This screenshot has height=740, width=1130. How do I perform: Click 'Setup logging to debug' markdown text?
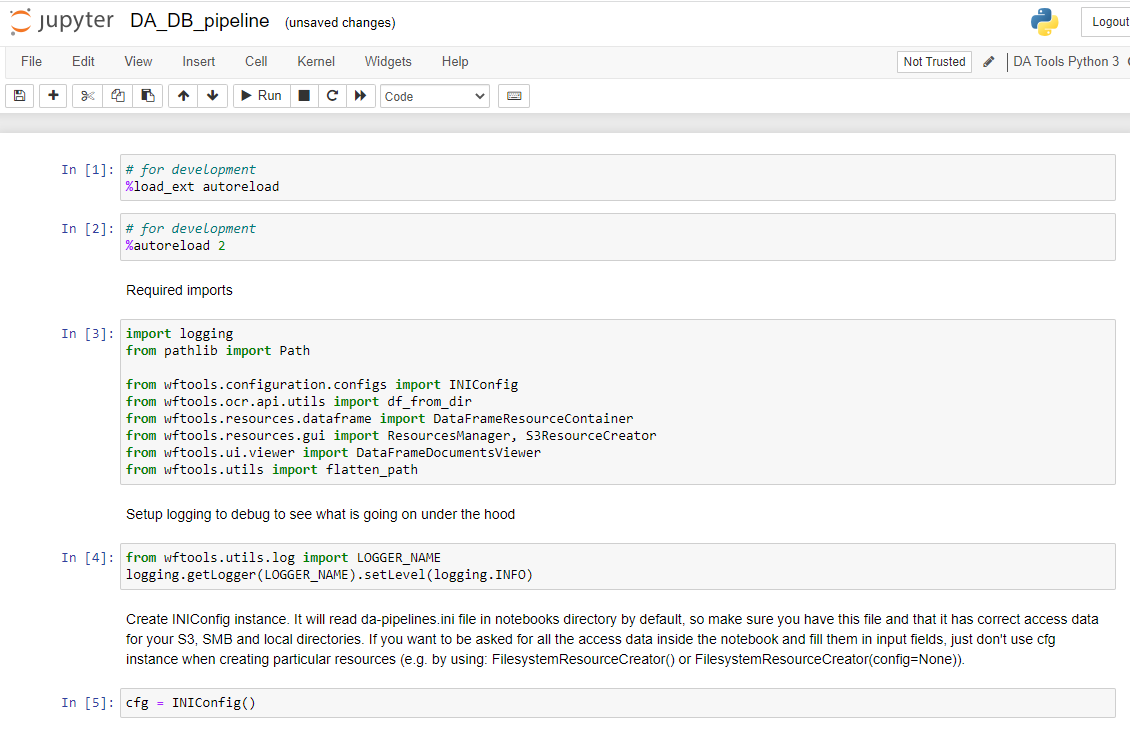pyautogui.click(x=320, y=514)
